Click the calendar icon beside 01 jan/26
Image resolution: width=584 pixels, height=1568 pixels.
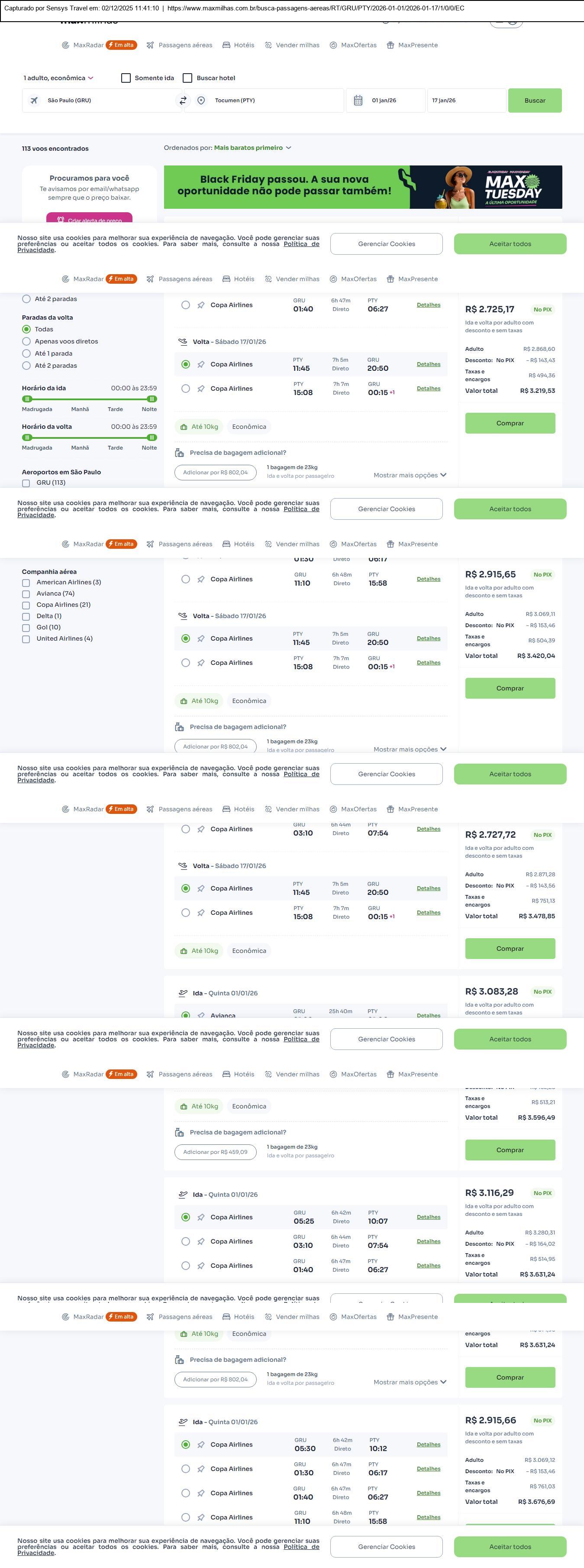click(358, 100)
